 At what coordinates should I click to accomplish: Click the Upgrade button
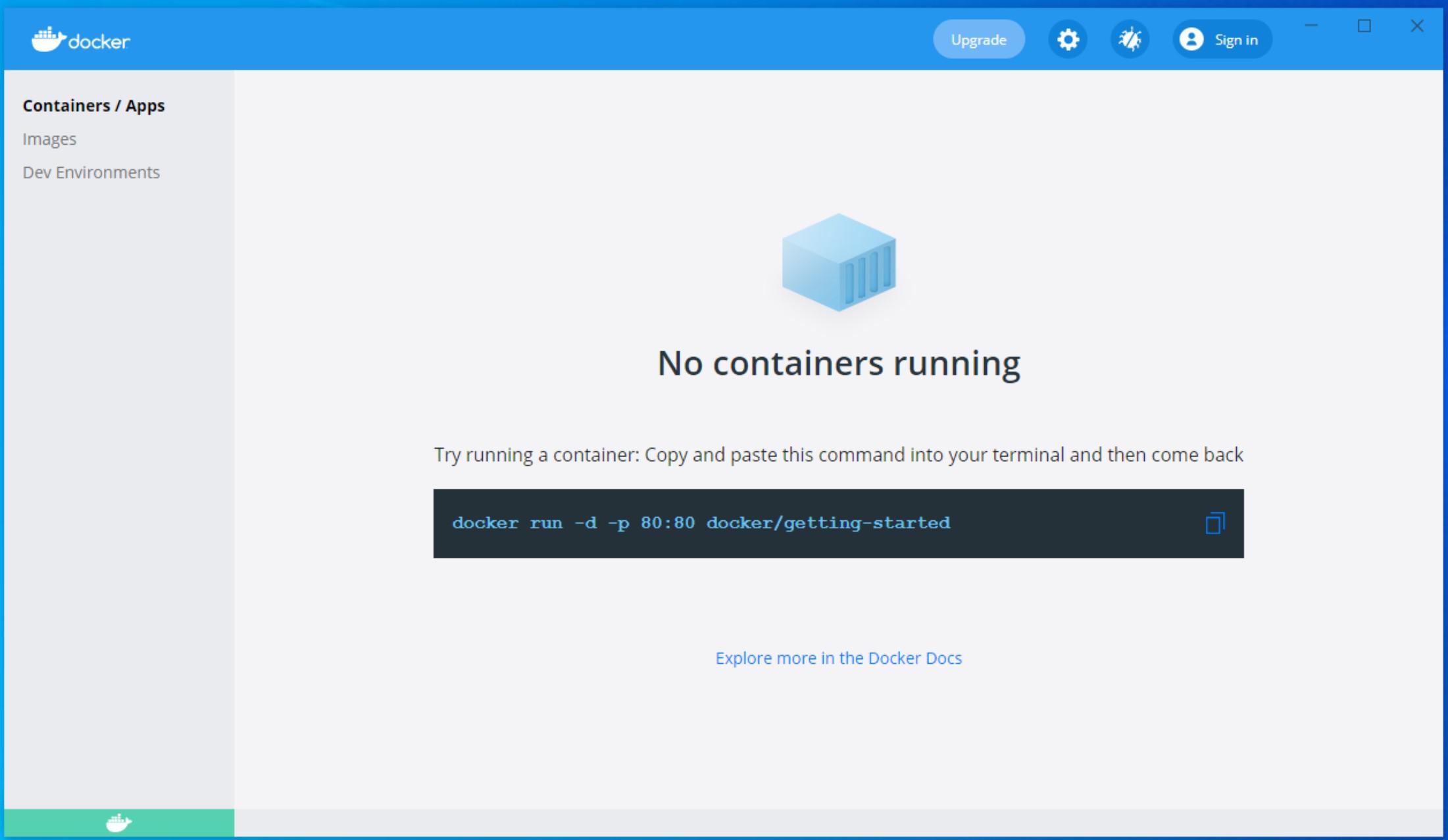click(x=977, y=40)
